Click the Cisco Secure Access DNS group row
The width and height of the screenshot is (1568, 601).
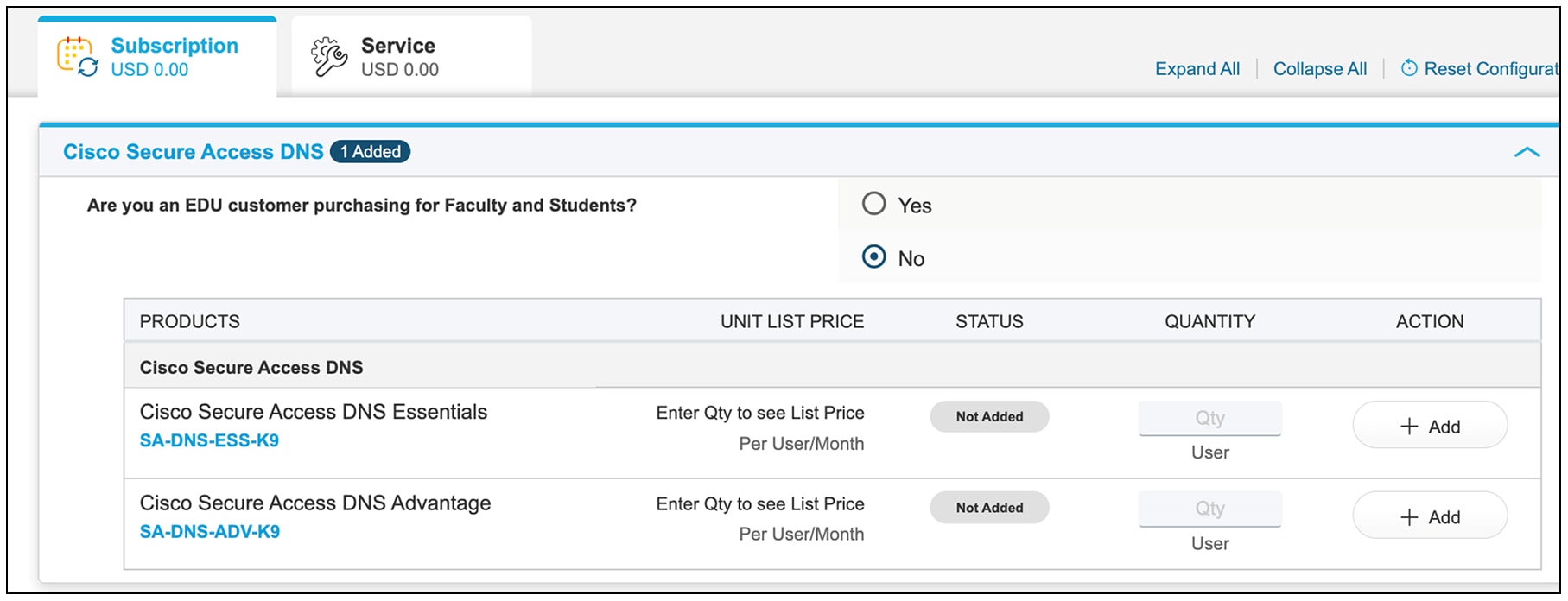pos(832,366)
